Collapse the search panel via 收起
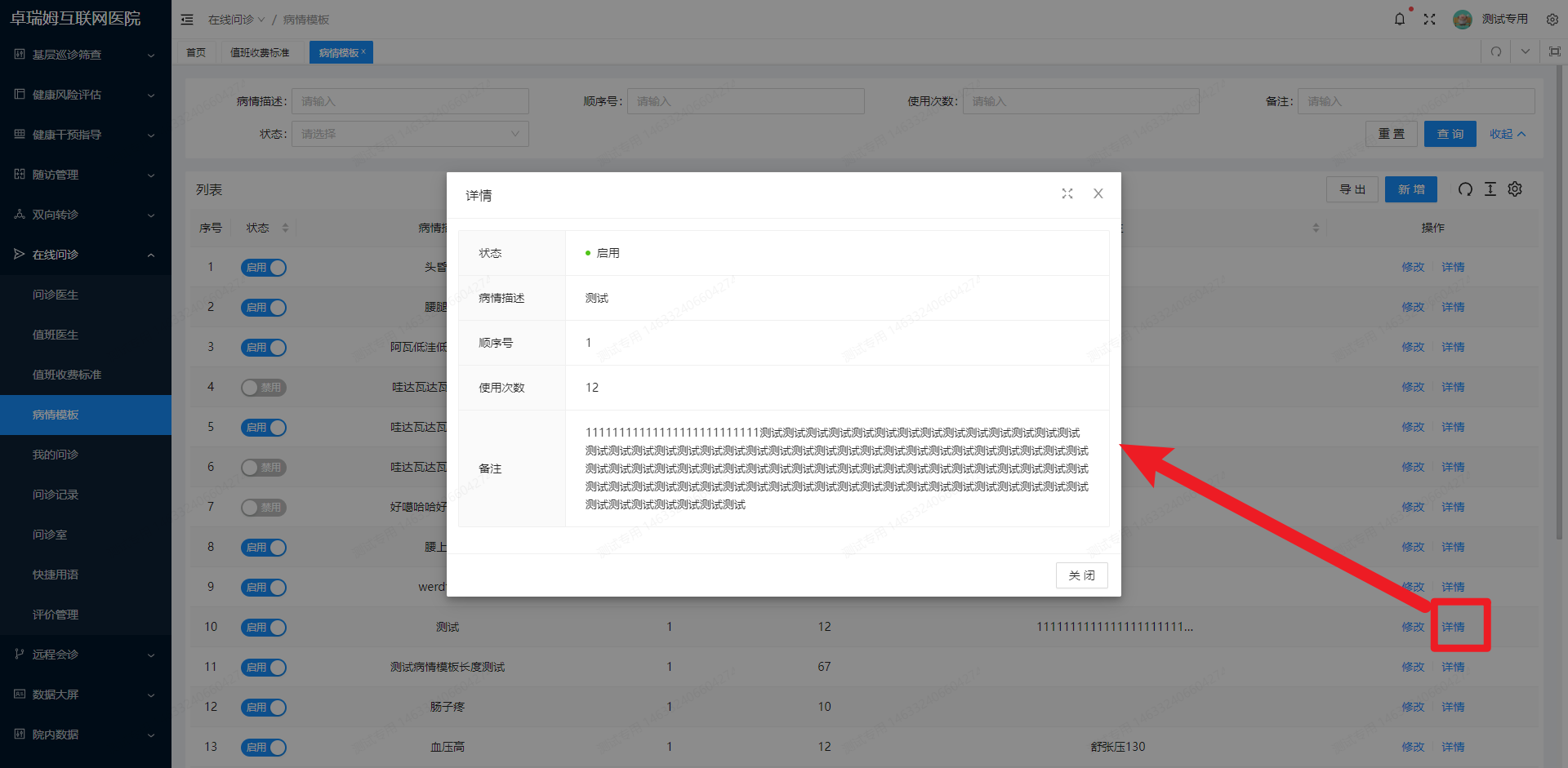The image size is (1568, 768). pos(1508,133)
